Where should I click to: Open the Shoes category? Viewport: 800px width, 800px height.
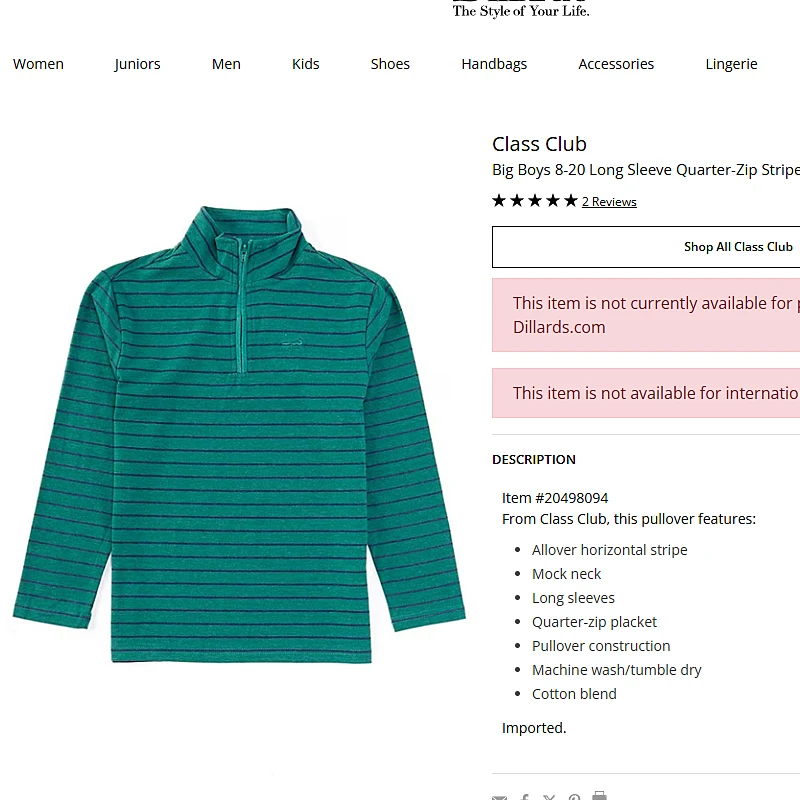390,64
